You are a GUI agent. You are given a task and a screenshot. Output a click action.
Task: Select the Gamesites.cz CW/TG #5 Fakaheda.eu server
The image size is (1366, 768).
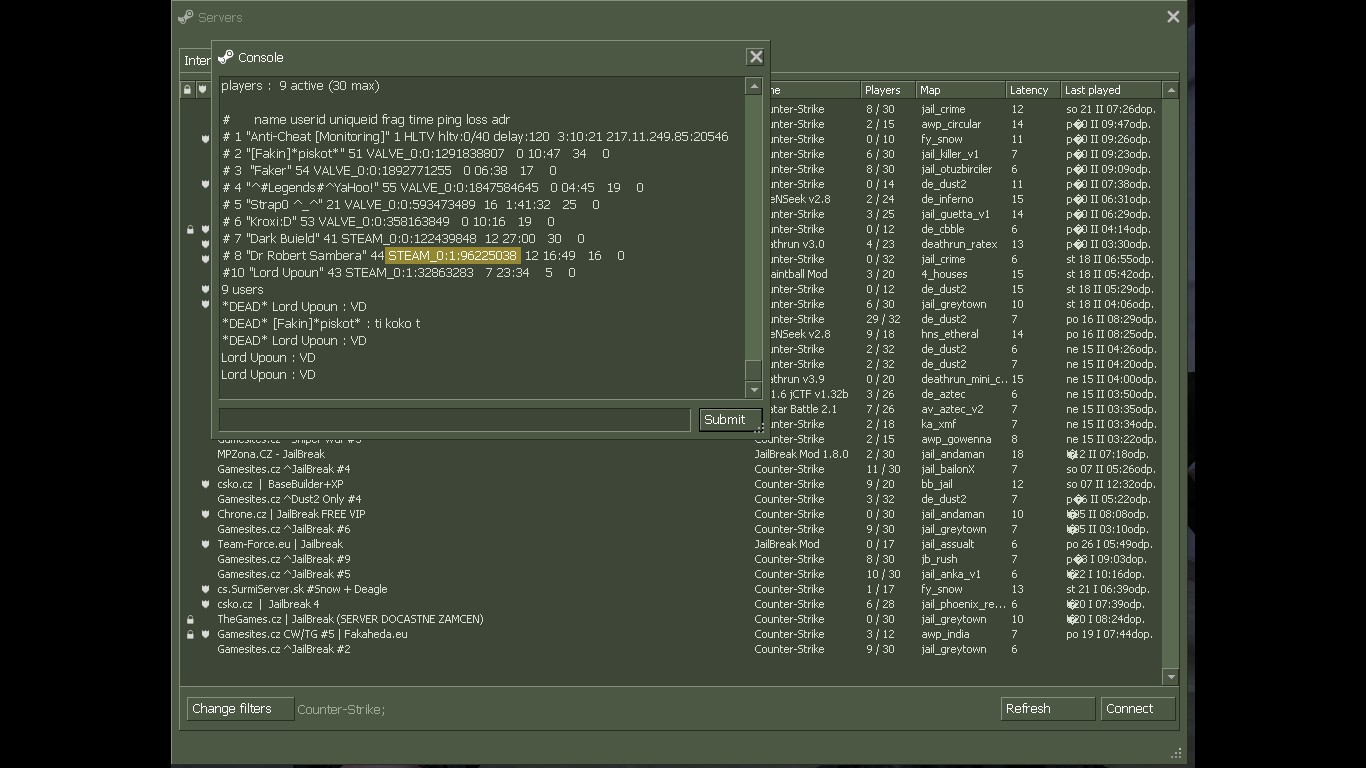click(x=671, y=634)
